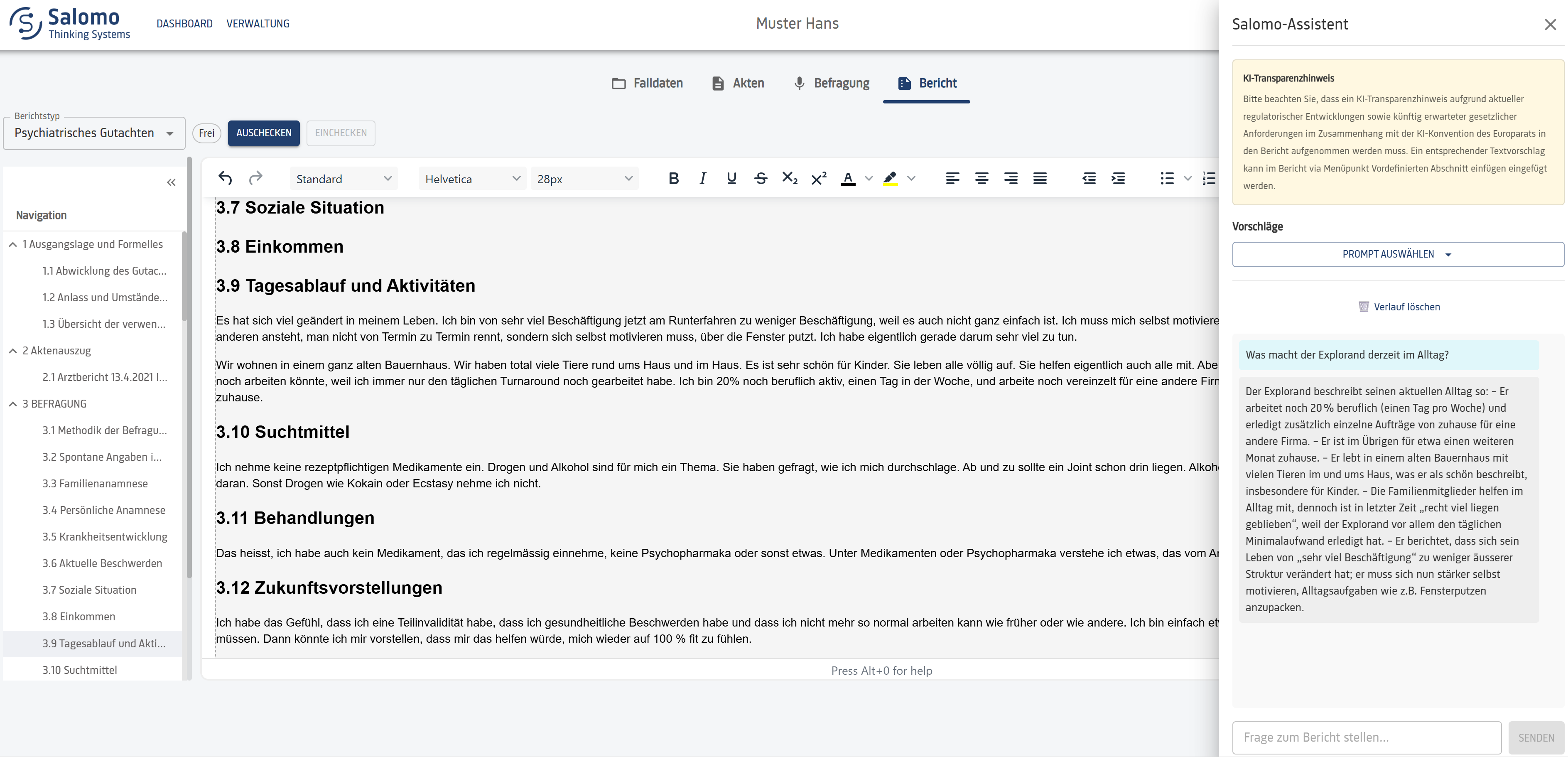Undo the last edit
1568x757 pixels.
pyautogui.click(x=225, y=178)
